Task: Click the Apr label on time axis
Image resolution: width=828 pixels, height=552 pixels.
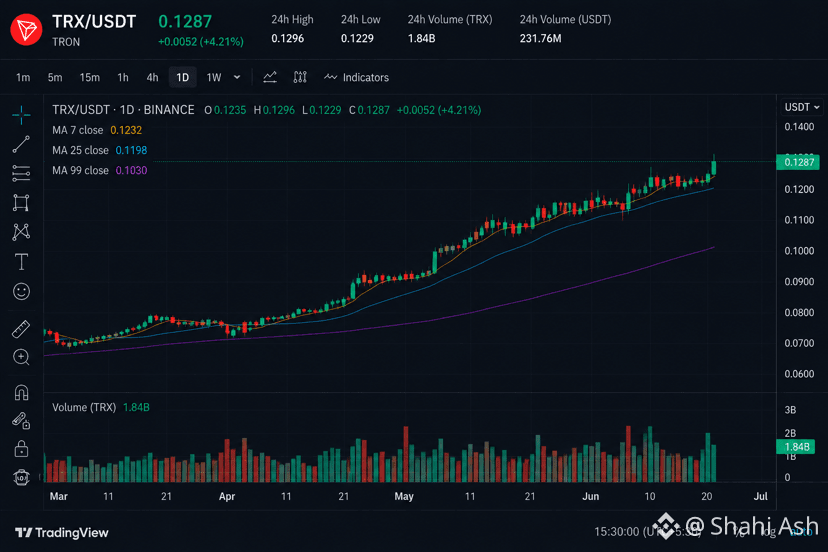Action: (227, 497)
